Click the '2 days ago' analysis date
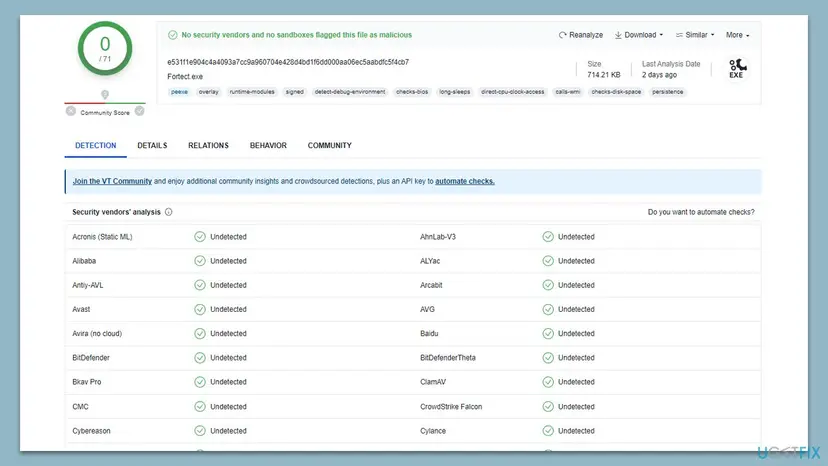 pos(659,75)
